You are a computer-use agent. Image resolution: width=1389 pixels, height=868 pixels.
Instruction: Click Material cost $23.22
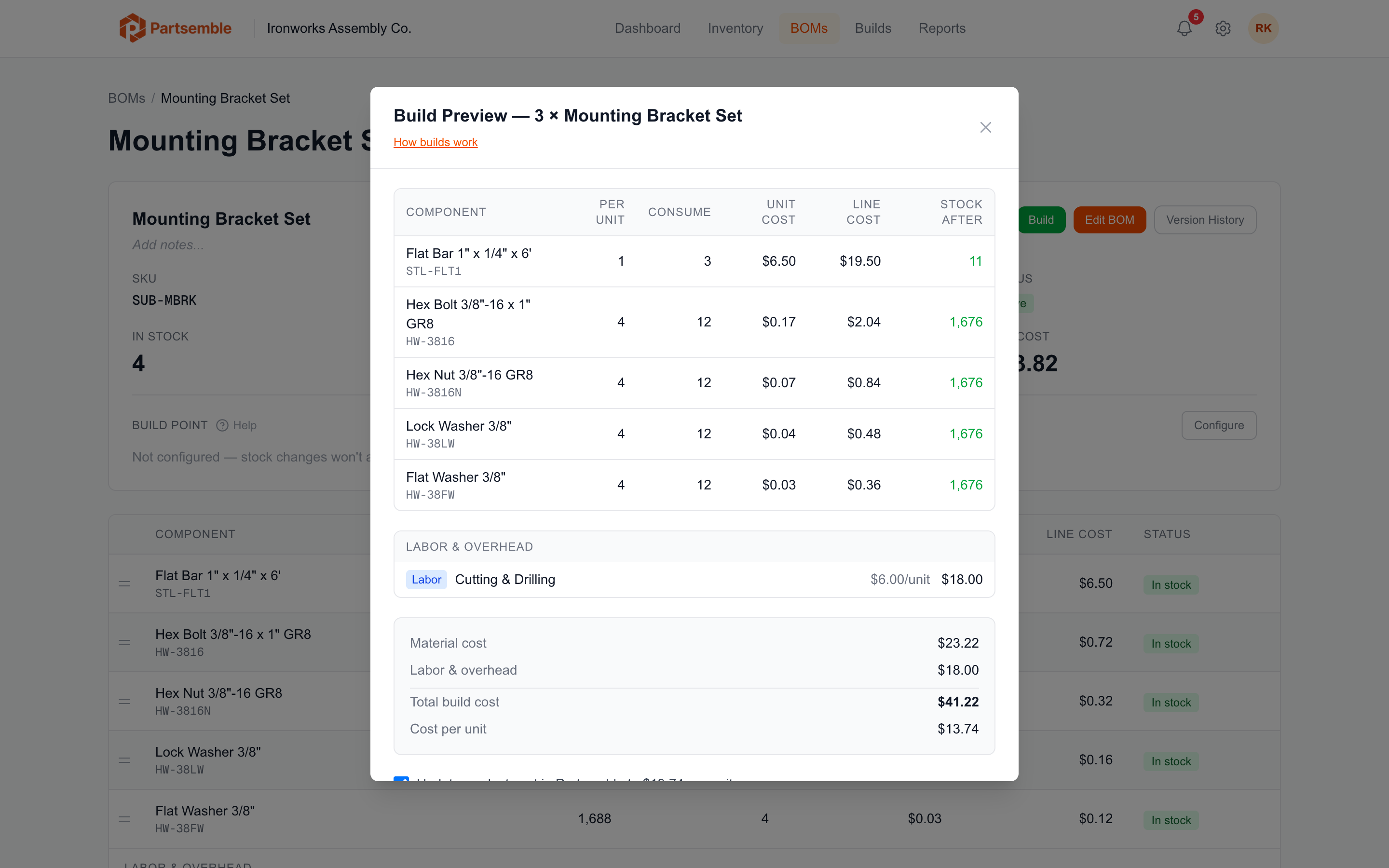tap(958, 643)
